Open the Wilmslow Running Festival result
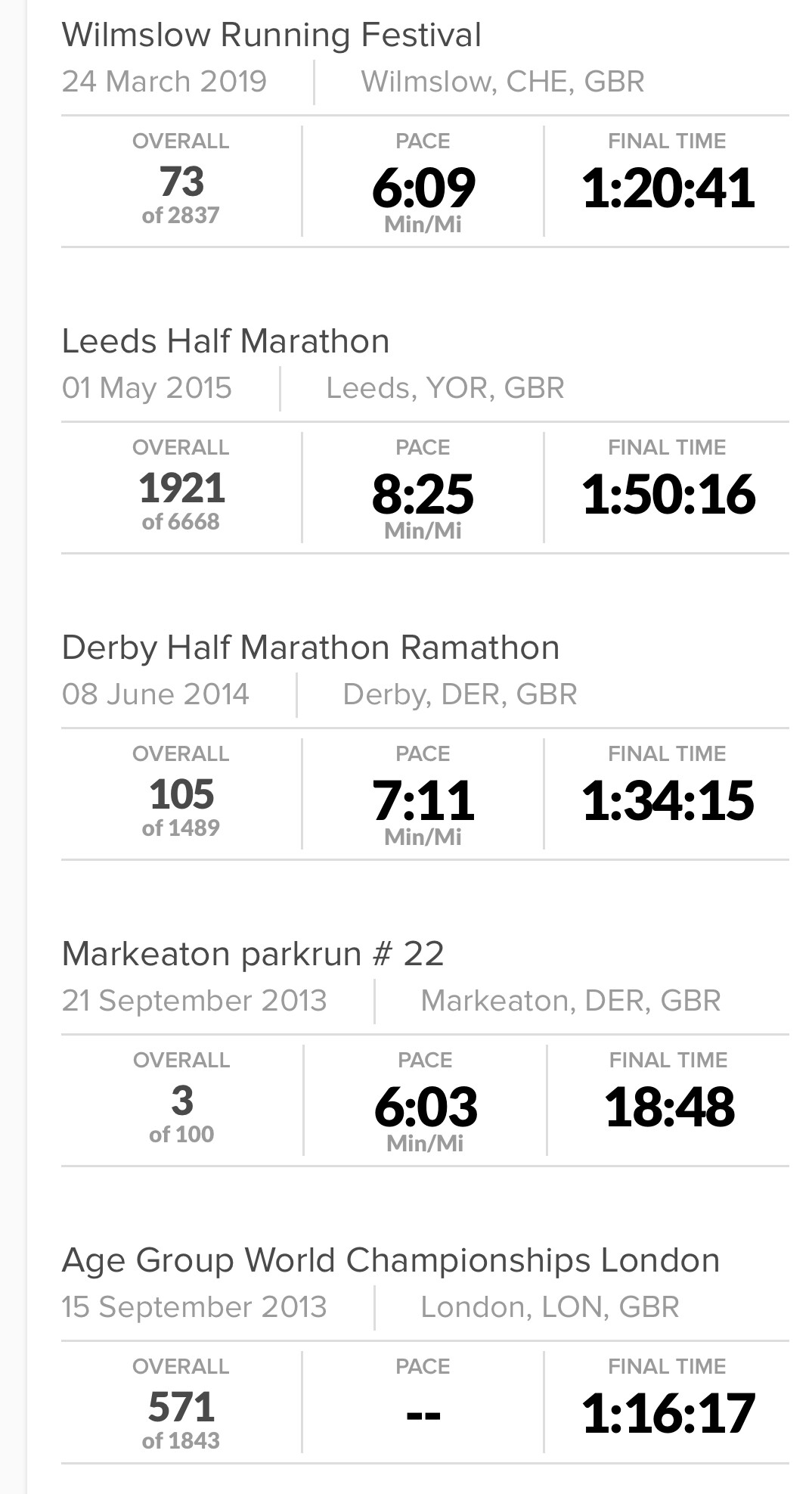 pos(271,36)
